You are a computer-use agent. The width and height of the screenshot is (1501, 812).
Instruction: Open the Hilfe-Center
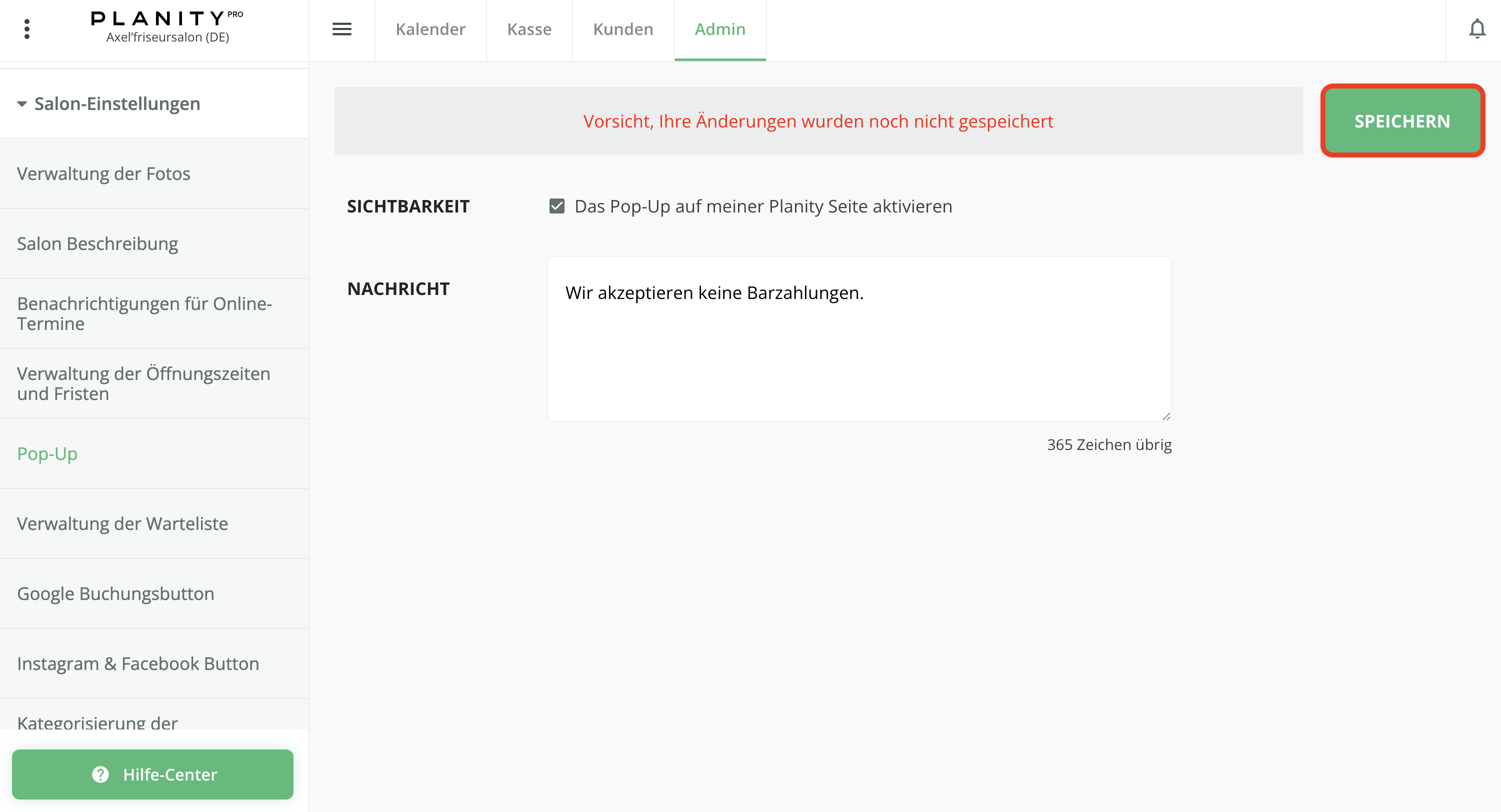pos(154,774)
